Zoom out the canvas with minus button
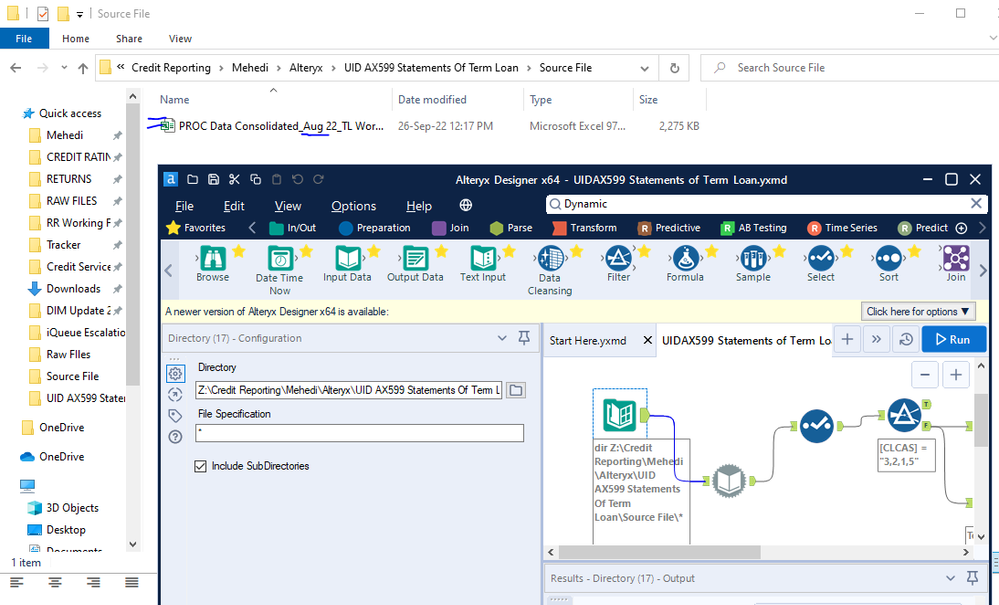999x605 pixels. (x=924, y=374)
